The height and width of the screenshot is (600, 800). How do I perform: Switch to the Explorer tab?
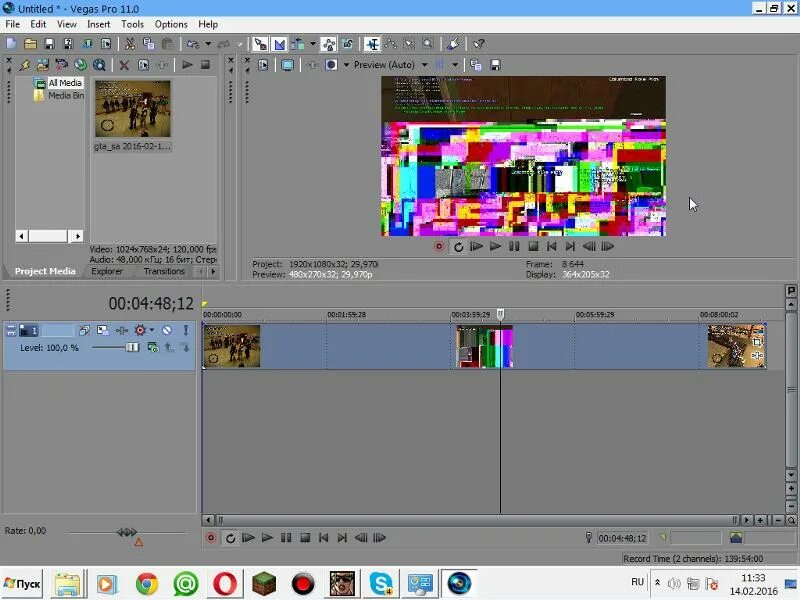107,271
